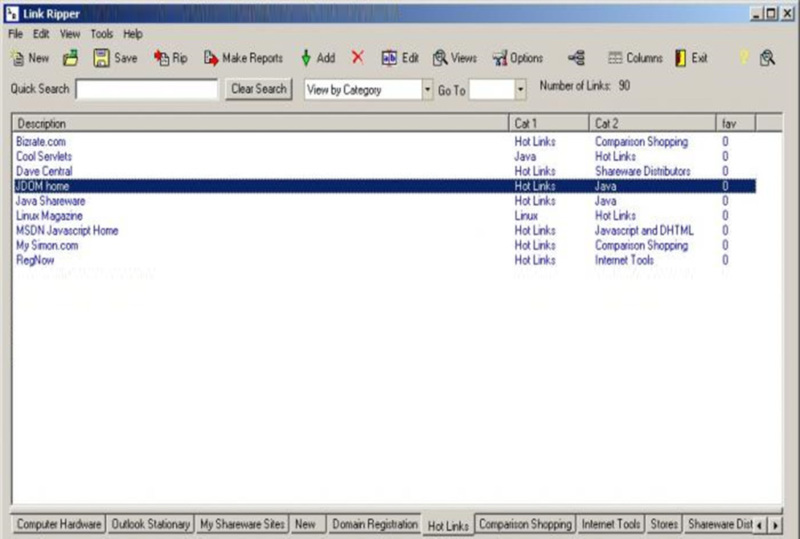This screenshot has height=539, width=800.
Task: Switch to the Internet Tools tab
Action: pyautogui.click(x=611, y=524)
